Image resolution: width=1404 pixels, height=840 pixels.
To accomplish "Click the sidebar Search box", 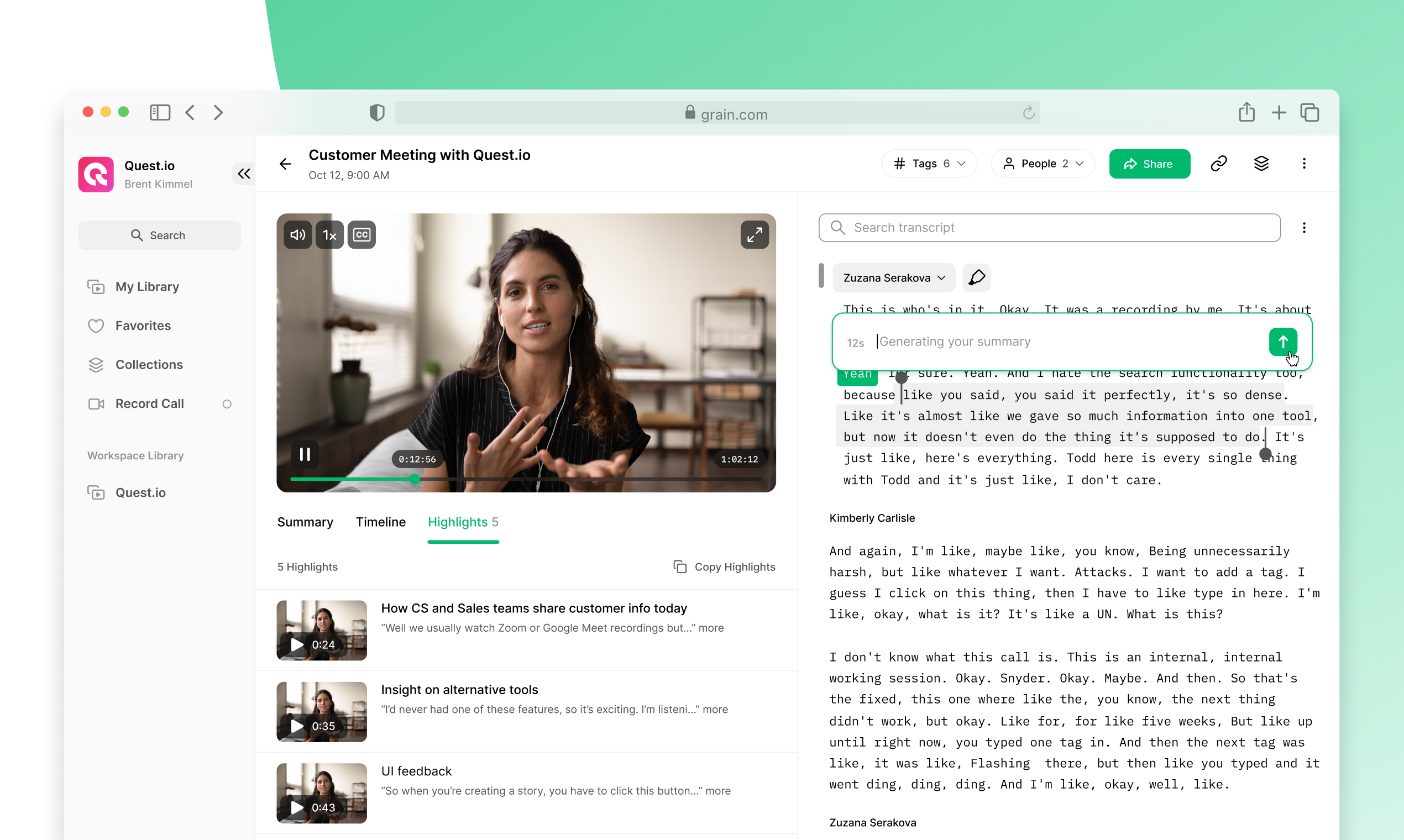I will [x=160, y=235].
